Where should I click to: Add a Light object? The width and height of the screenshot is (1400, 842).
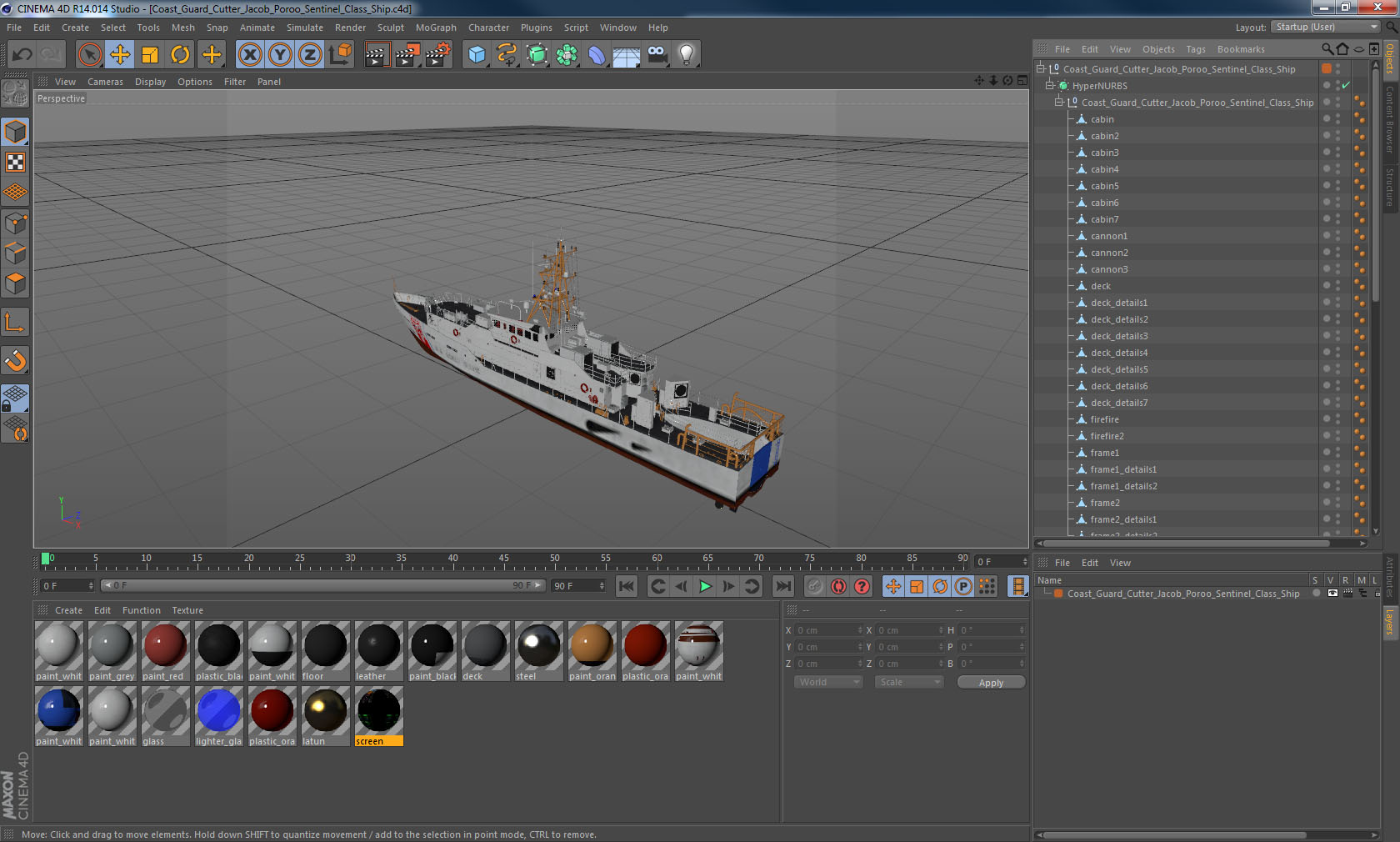686,55
